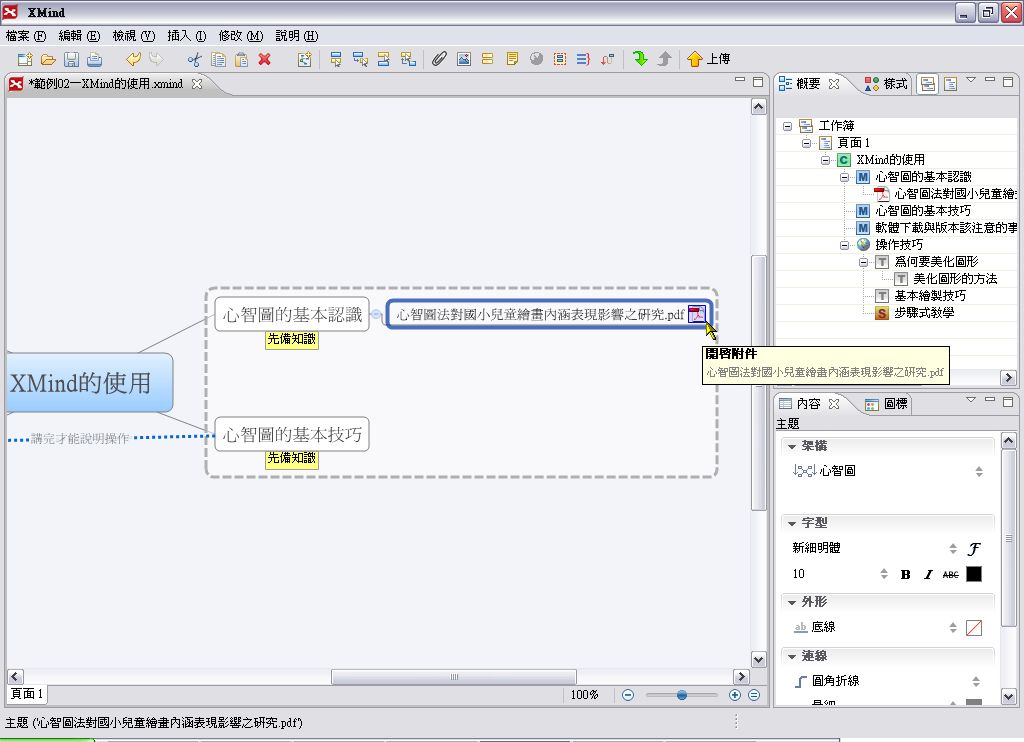1024x742 pixels.
Task: Click the shape fill color swatch
Action: [x=974, y=628]
